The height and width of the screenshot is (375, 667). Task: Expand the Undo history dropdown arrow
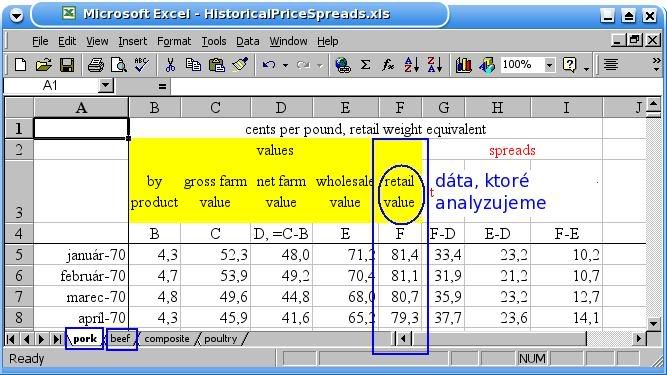285,65
